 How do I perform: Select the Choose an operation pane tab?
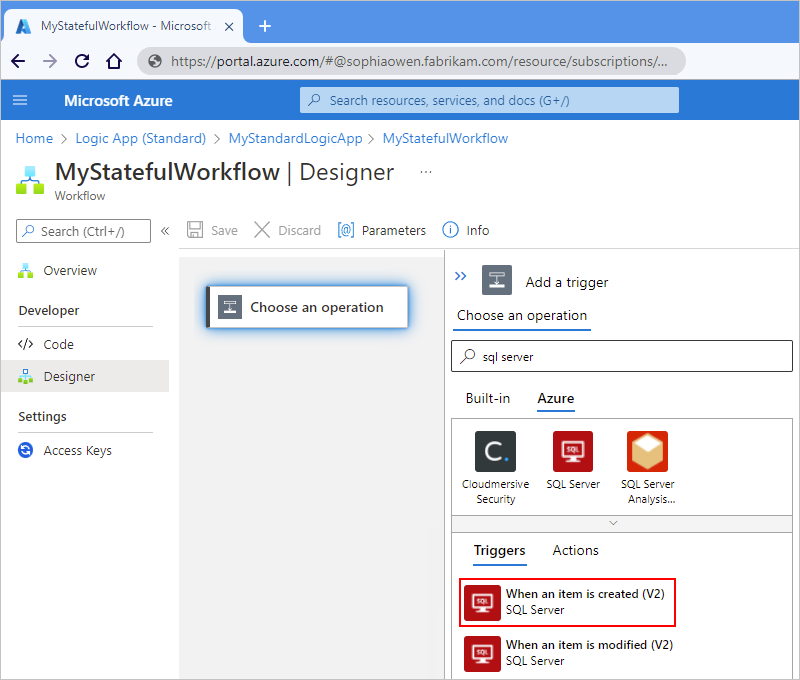point(521,315)
